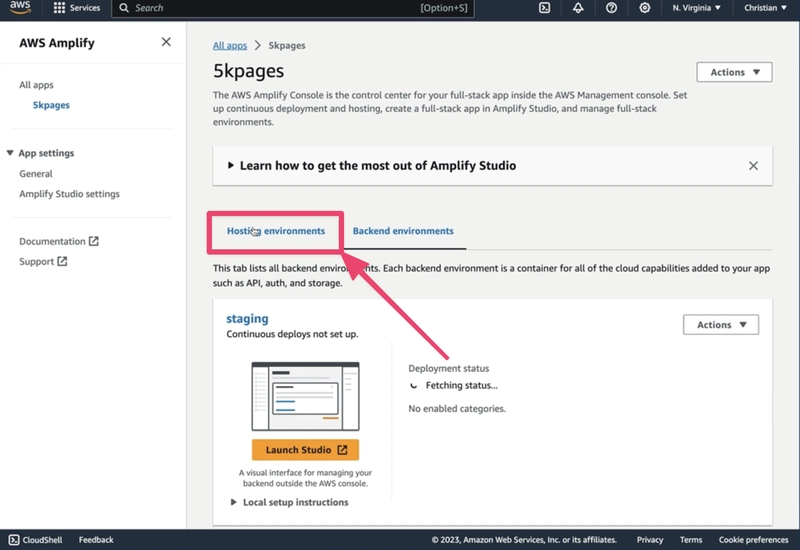800x550 pixels.
Task: Expand Learn how to get the most out of Amplify Studio
Action: pyautogui.click(x=372, y=165)
